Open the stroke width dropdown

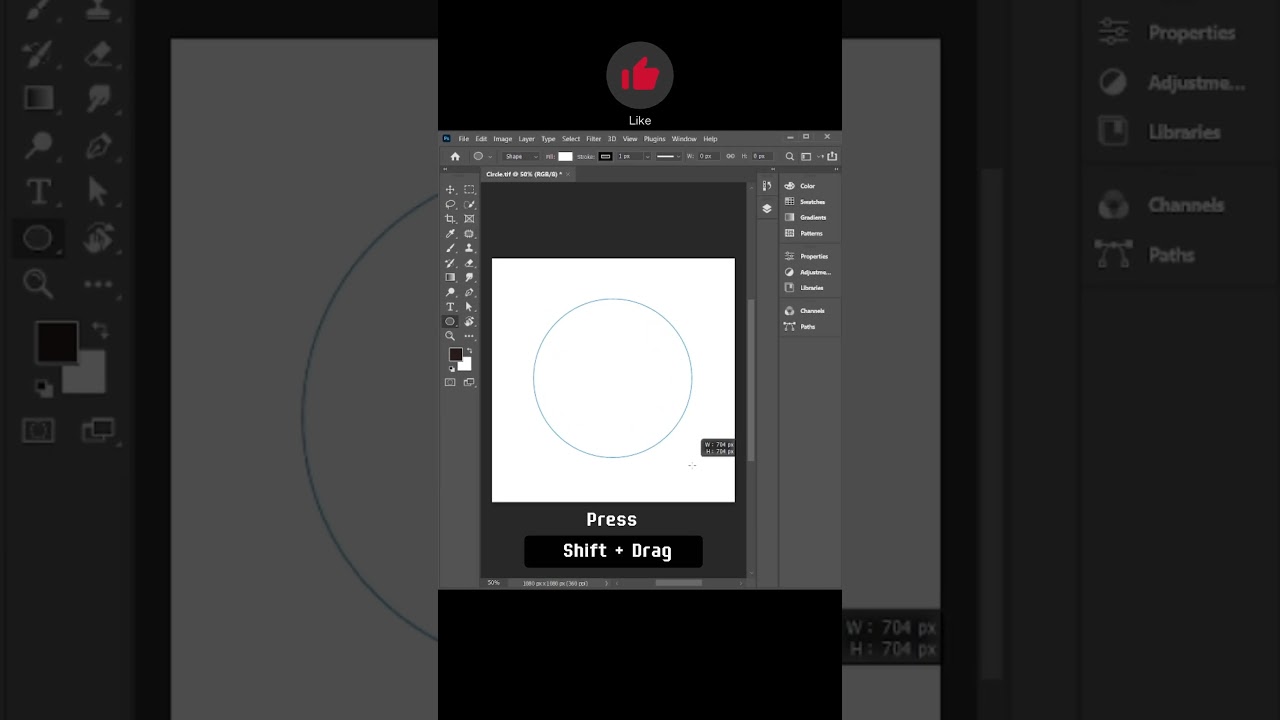pos(647,157)
